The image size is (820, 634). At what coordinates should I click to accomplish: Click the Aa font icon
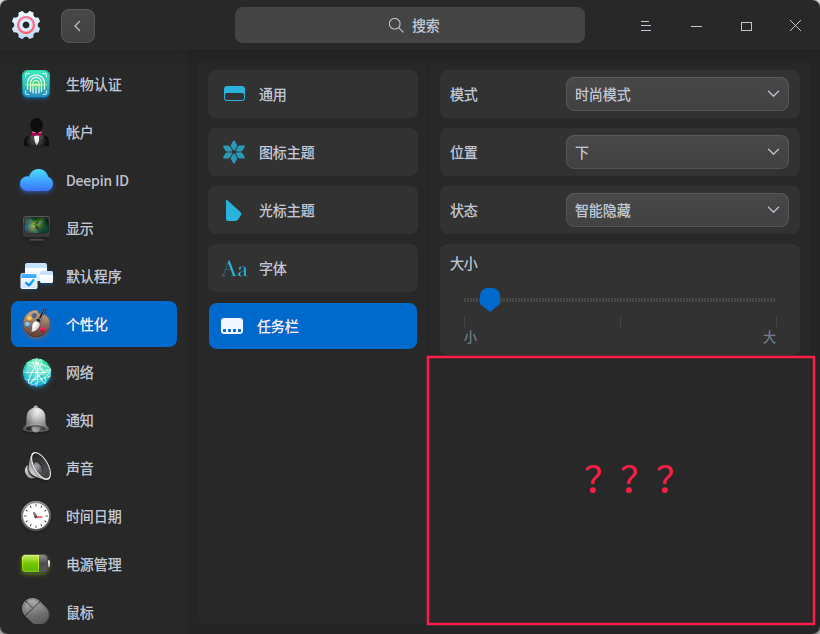pyautogui.click(x=234, y=269)
